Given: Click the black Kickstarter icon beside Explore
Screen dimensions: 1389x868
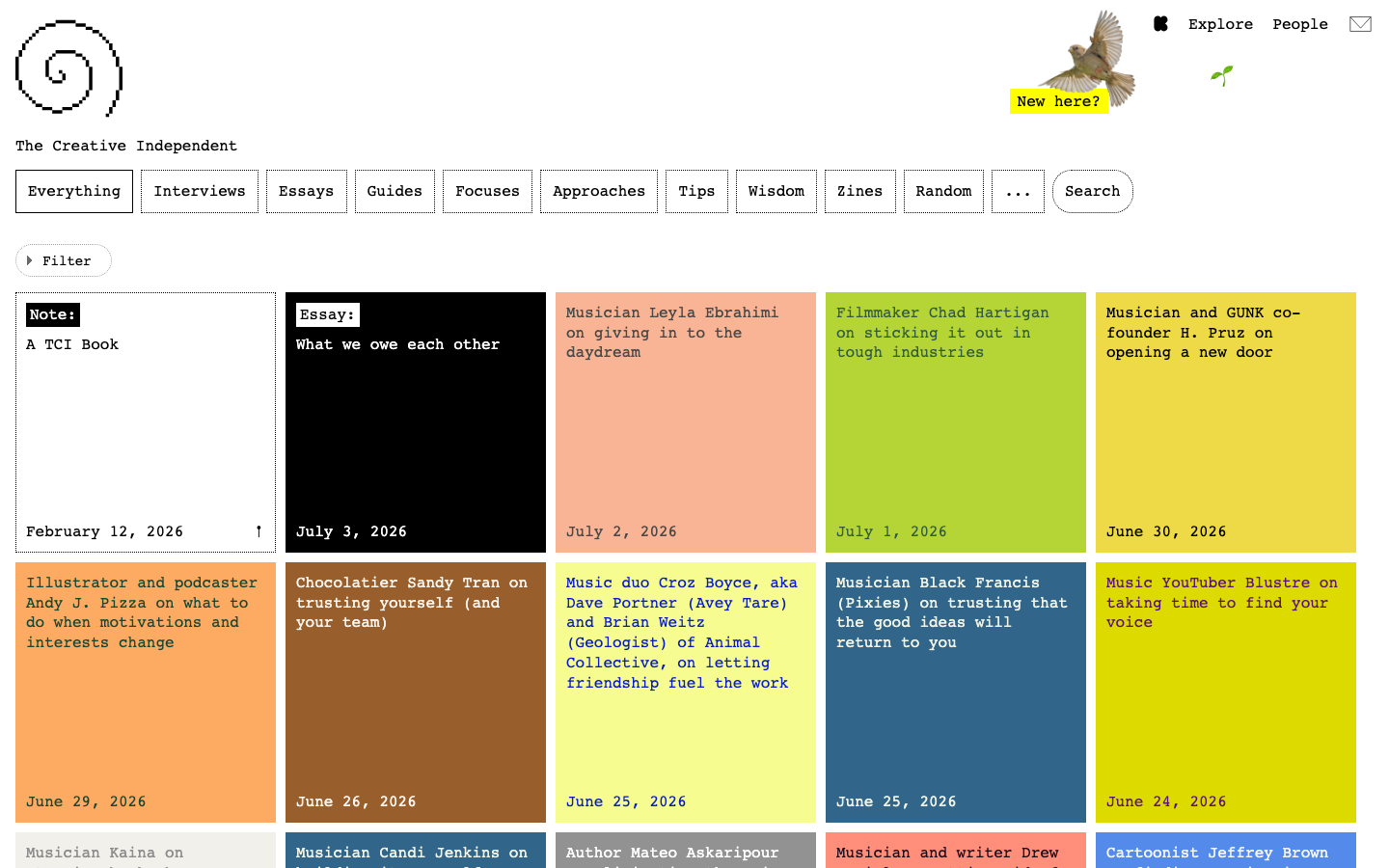Looking at the screenshot, I should (x=1161, y=24).
